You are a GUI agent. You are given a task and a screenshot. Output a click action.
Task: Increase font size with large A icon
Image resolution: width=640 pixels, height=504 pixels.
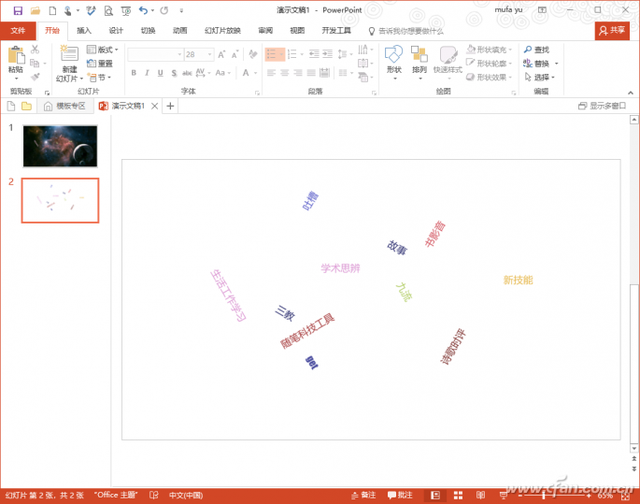click(x=221, y=55)
